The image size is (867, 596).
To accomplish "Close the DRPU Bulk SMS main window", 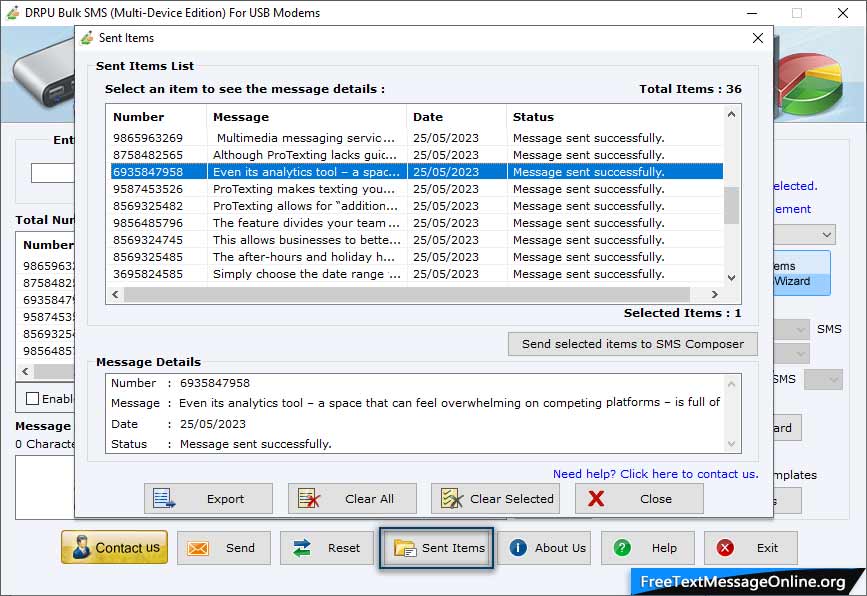I will pos(843,13).
